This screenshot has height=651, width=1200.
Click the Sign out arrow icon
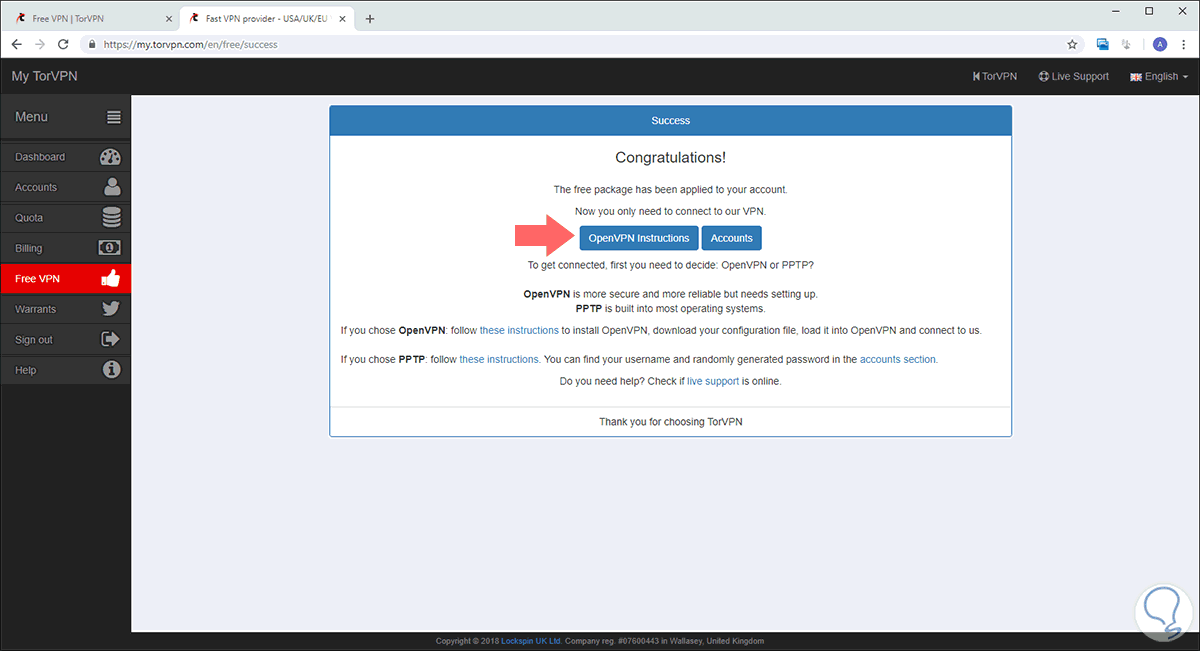[x=111, y=339]
